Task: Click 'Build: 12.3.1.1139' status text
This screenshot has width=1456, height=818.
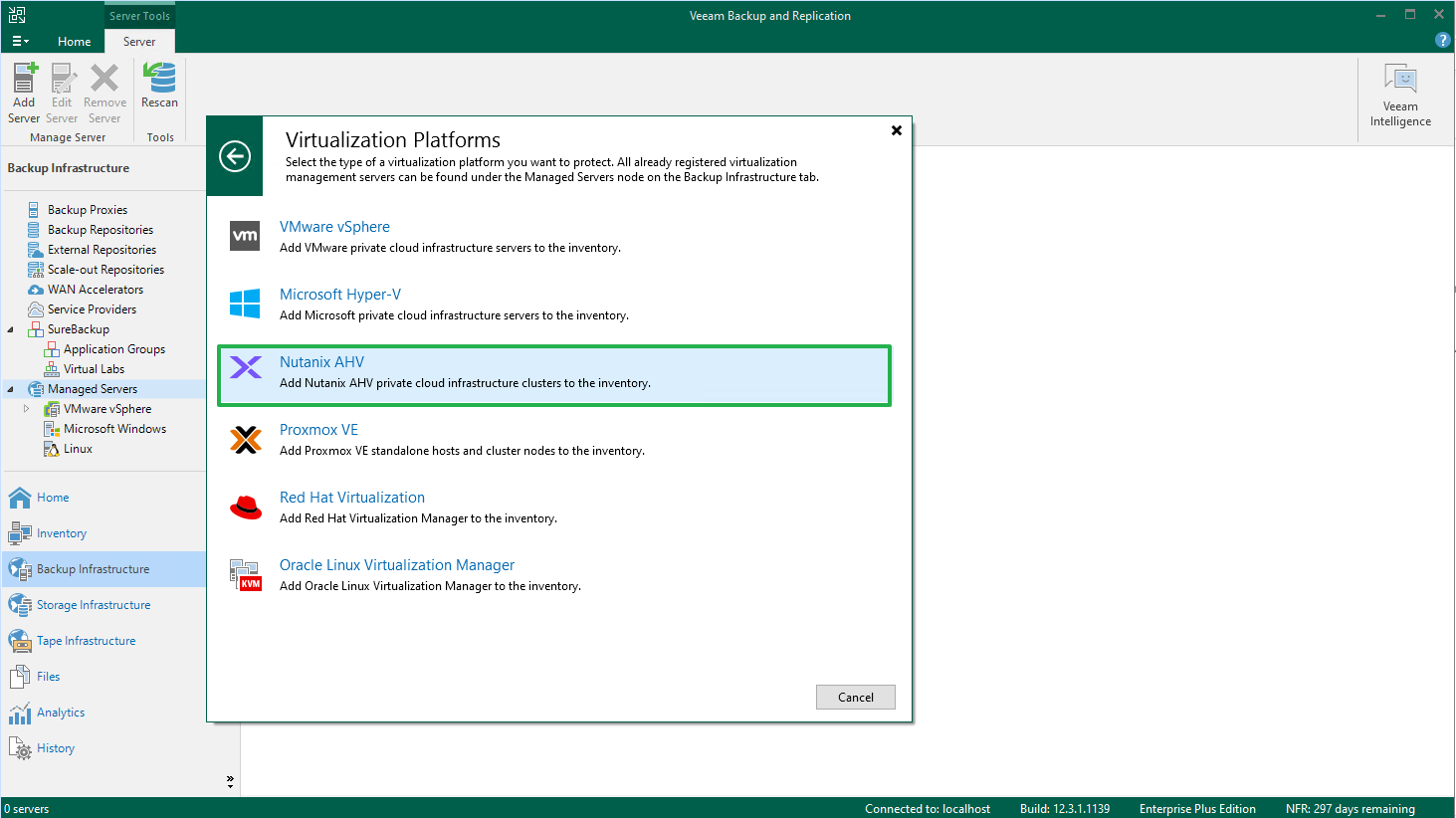Action: click(x=1065, y=809)
